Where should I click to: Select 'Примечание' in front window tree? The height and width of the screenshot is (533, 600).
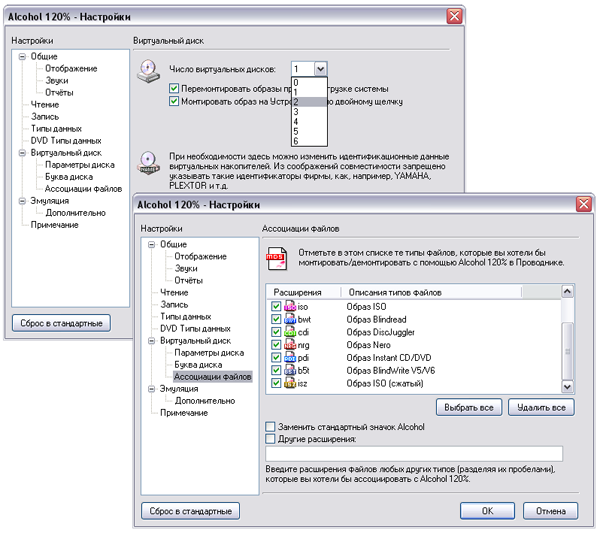tap(184, 413)
